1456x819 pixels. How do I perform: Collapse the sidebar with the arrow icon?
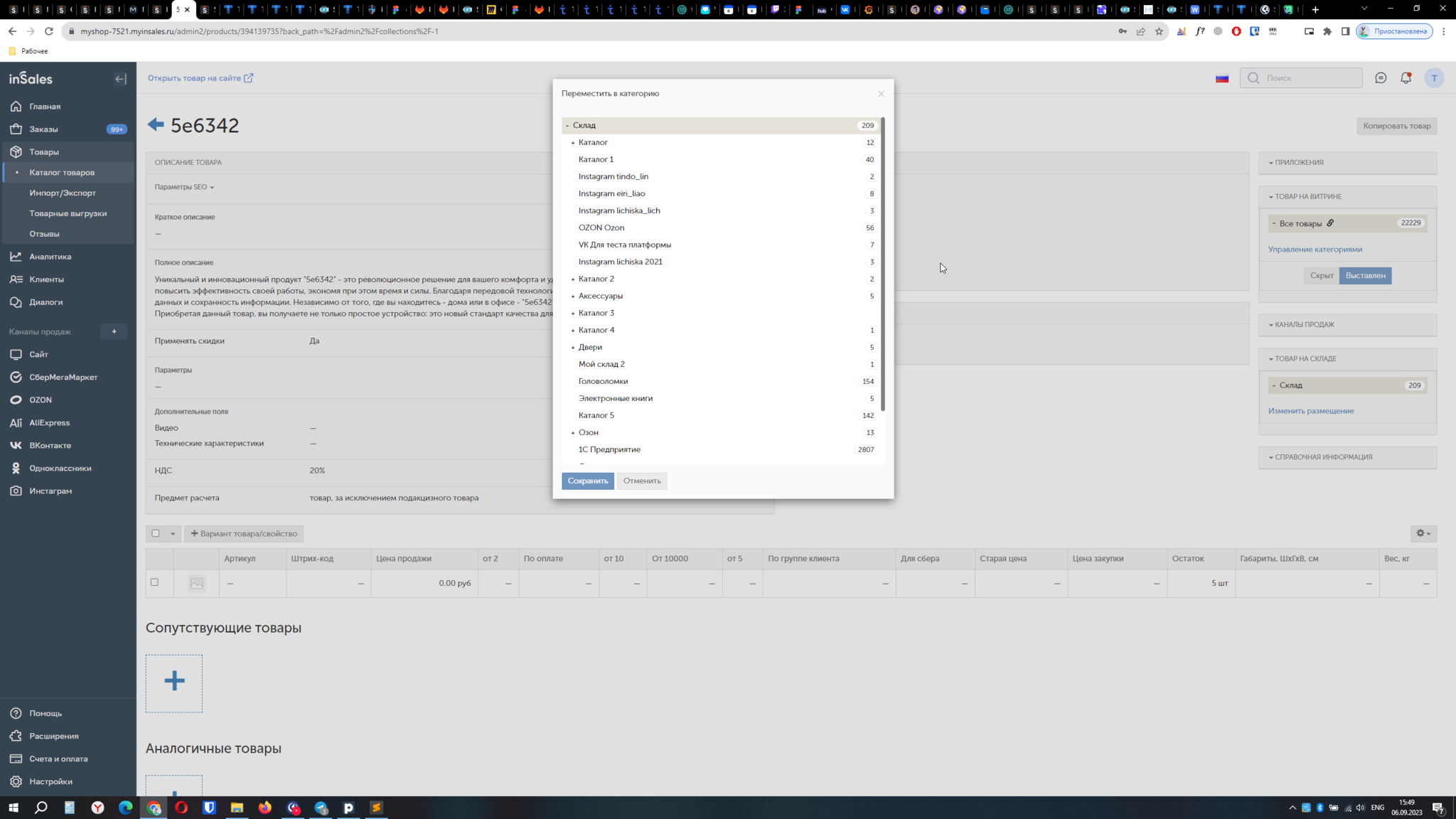[120, 79]
